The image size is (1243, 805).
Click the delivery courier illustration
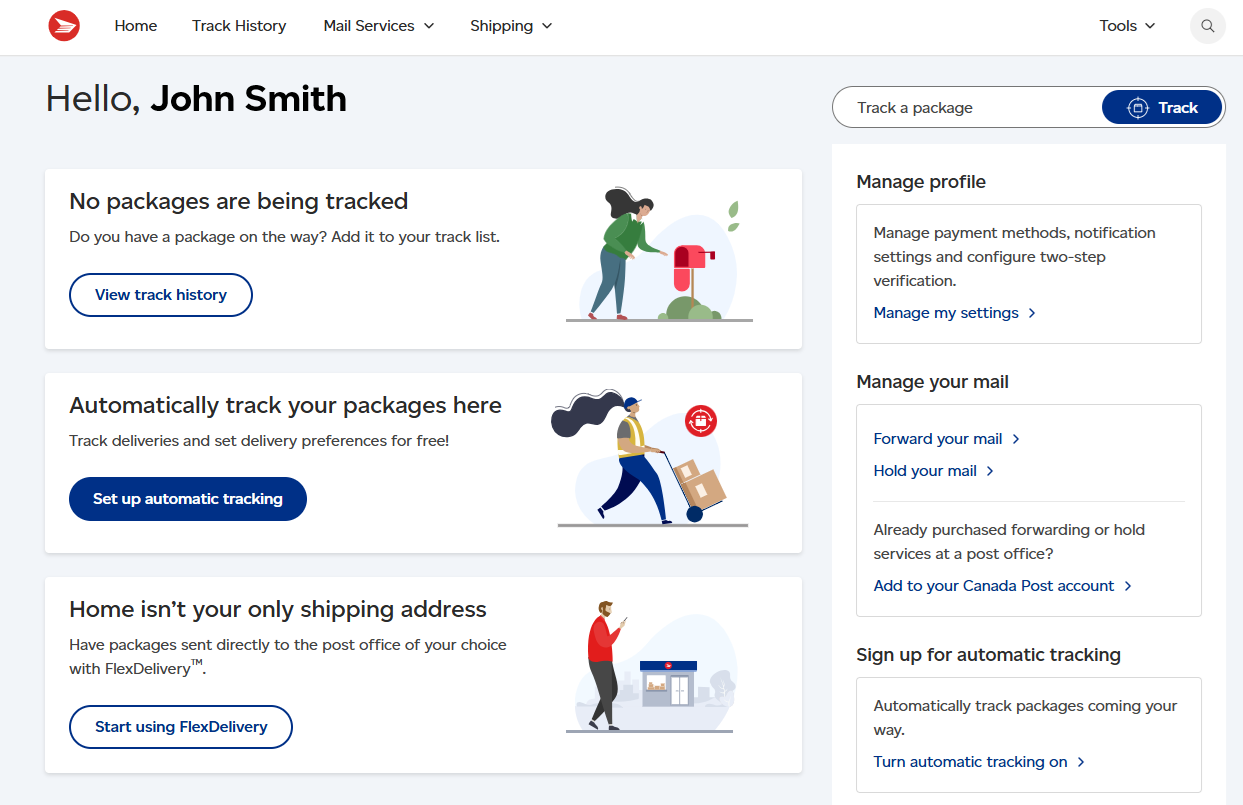650,457
